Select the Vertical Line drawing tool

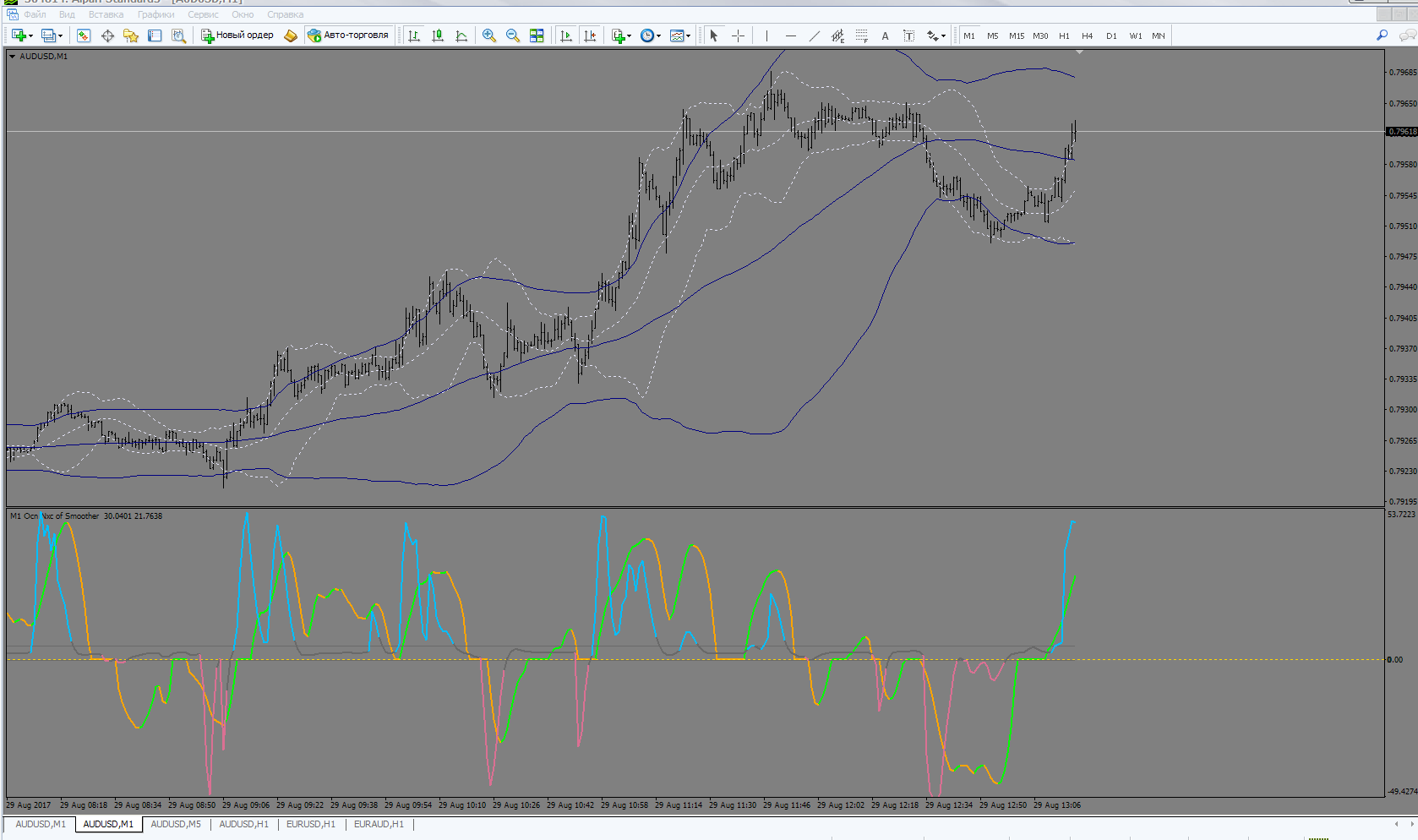coord(766,35)
